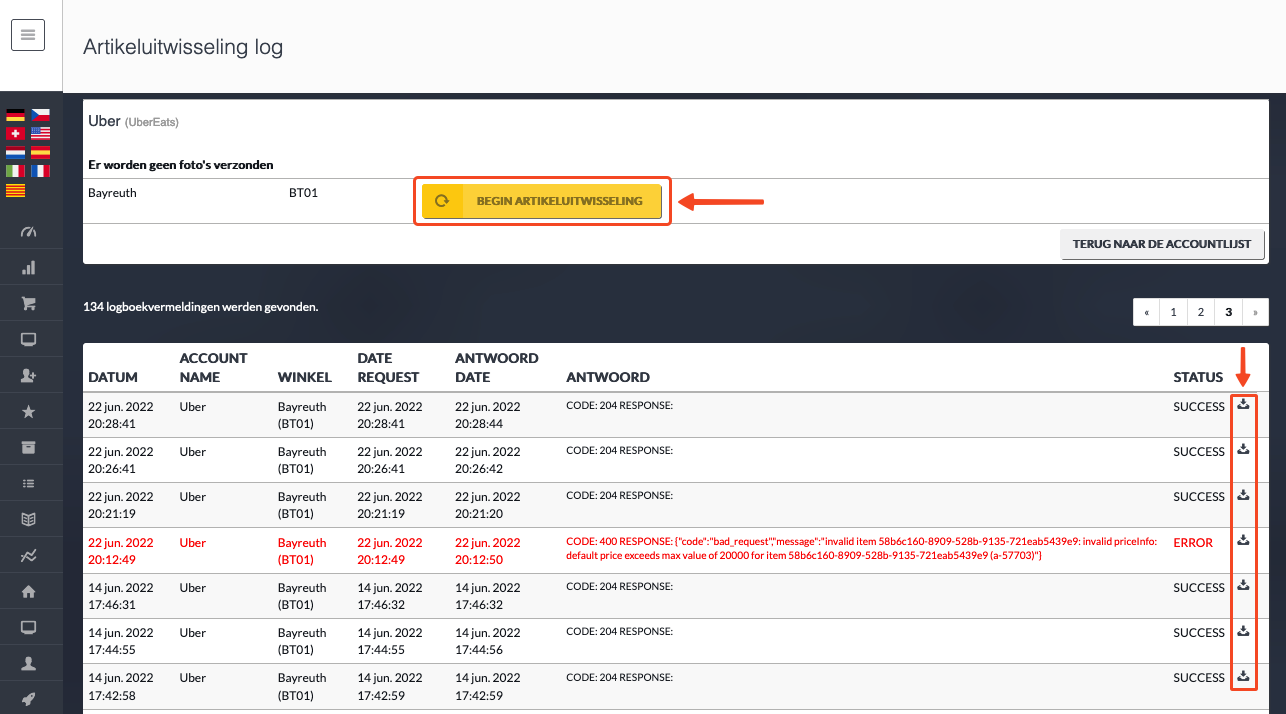This screenshot has height=714, width=1286.
Task: Click the Uber (UberEats) heading
Action: click(x=133, y=121)
